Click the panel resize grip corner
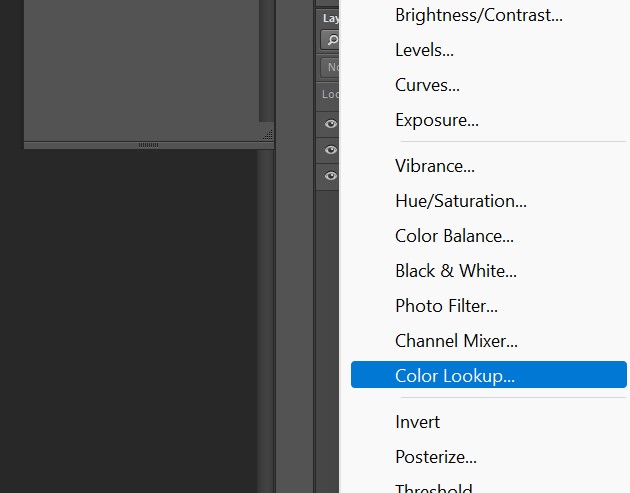This screenshot has width=630, height=493. coord(267,134)
